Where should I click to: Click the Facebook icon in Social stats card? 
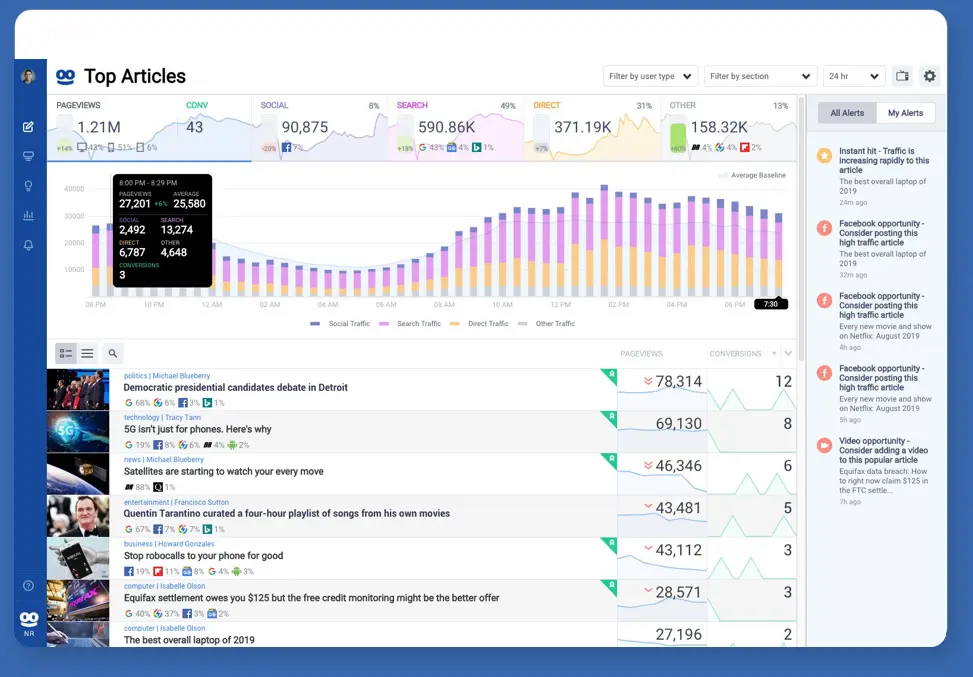pos(286,148)
